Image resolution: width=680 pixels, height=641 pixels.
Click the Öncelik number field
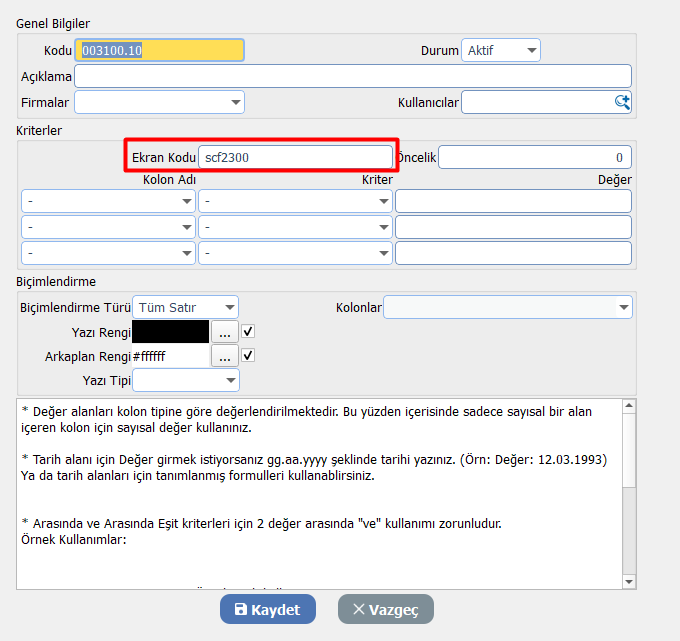[534, 157]
